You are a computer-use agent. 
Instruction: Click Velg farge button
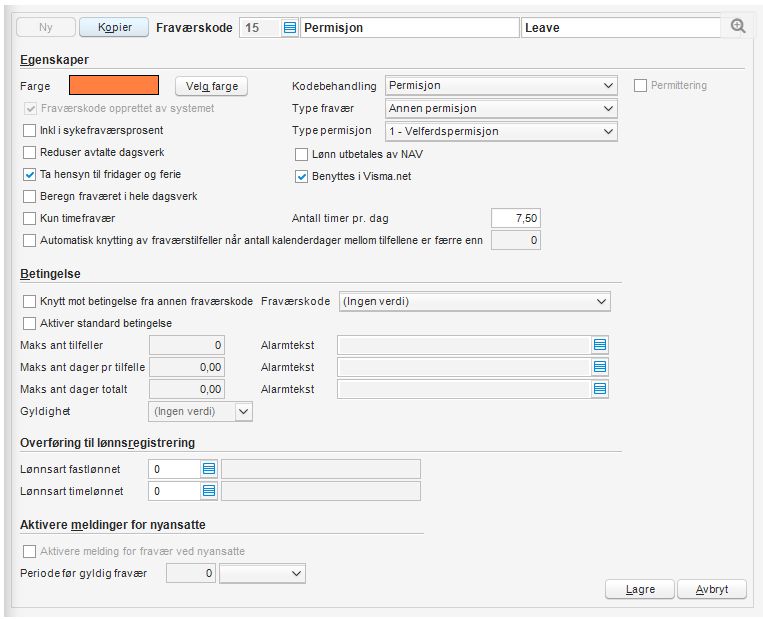pyautogui.click(x=212, y=86)
